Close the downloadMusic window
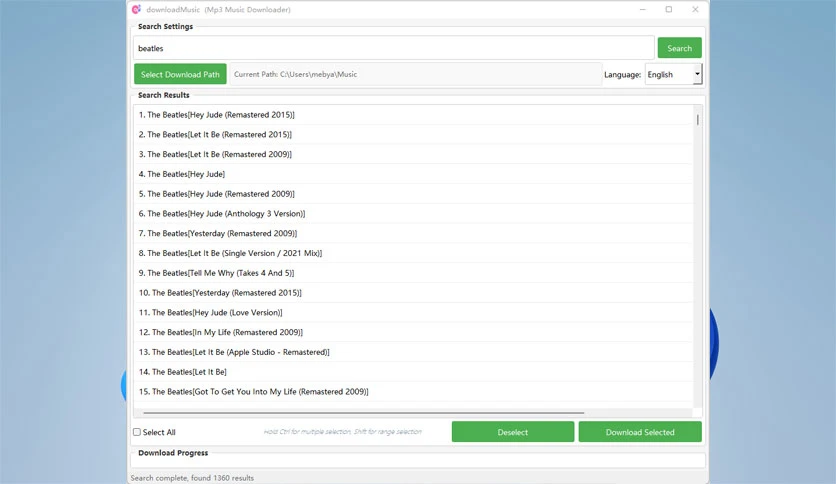836x484 pixels. 695,9
